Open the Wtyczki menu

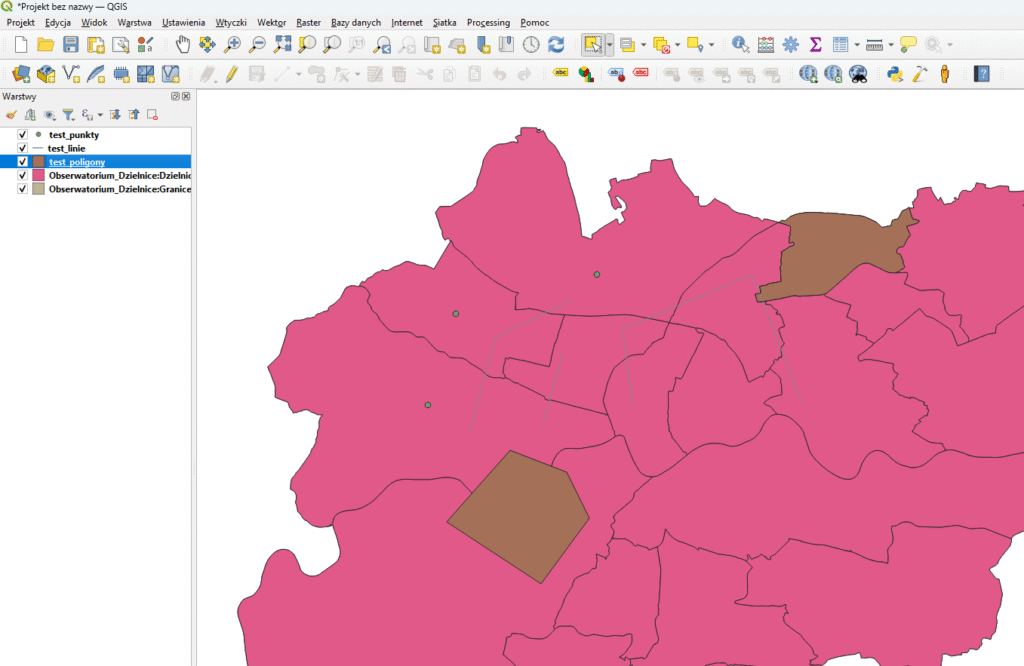tap(230, 22)
